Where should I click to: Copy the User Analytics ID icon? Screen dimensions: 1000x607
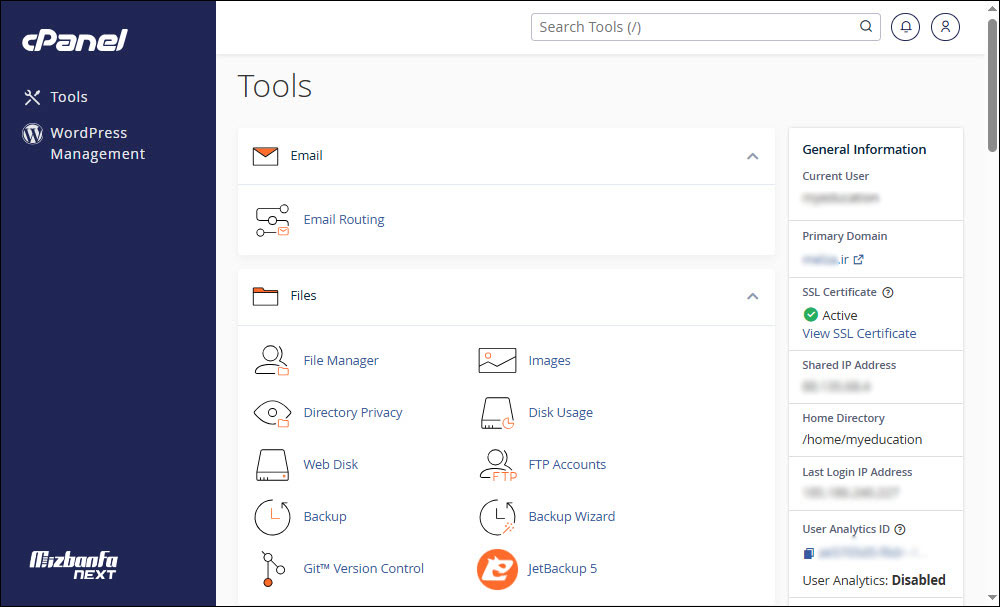point(808,553)
